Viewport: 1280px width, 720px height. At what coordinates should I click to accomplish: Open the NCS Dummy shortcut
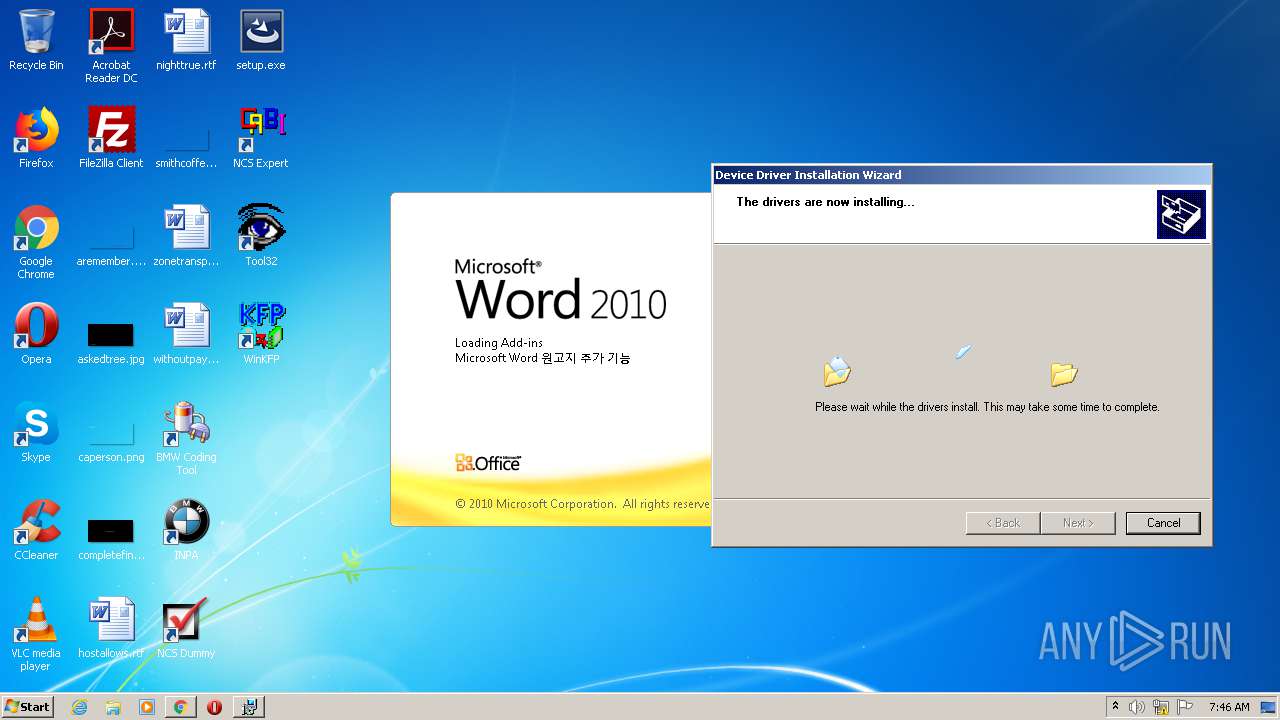(x=186, y=628)
